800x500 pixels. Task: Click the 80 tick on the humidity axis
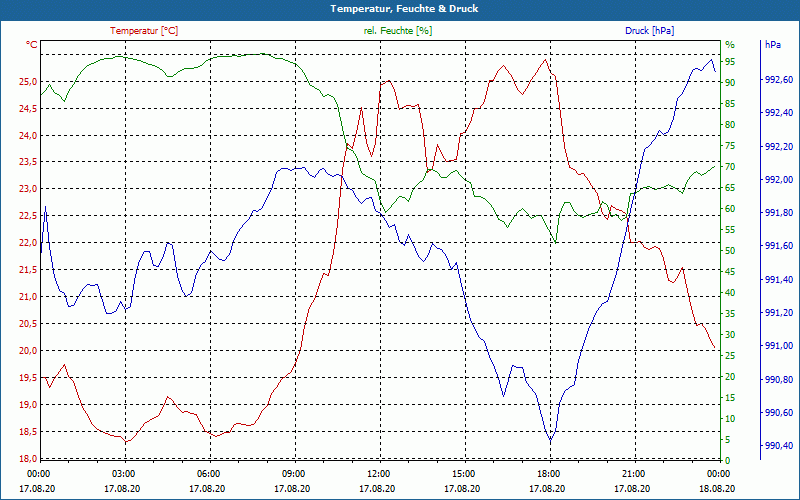click(730, 125)
